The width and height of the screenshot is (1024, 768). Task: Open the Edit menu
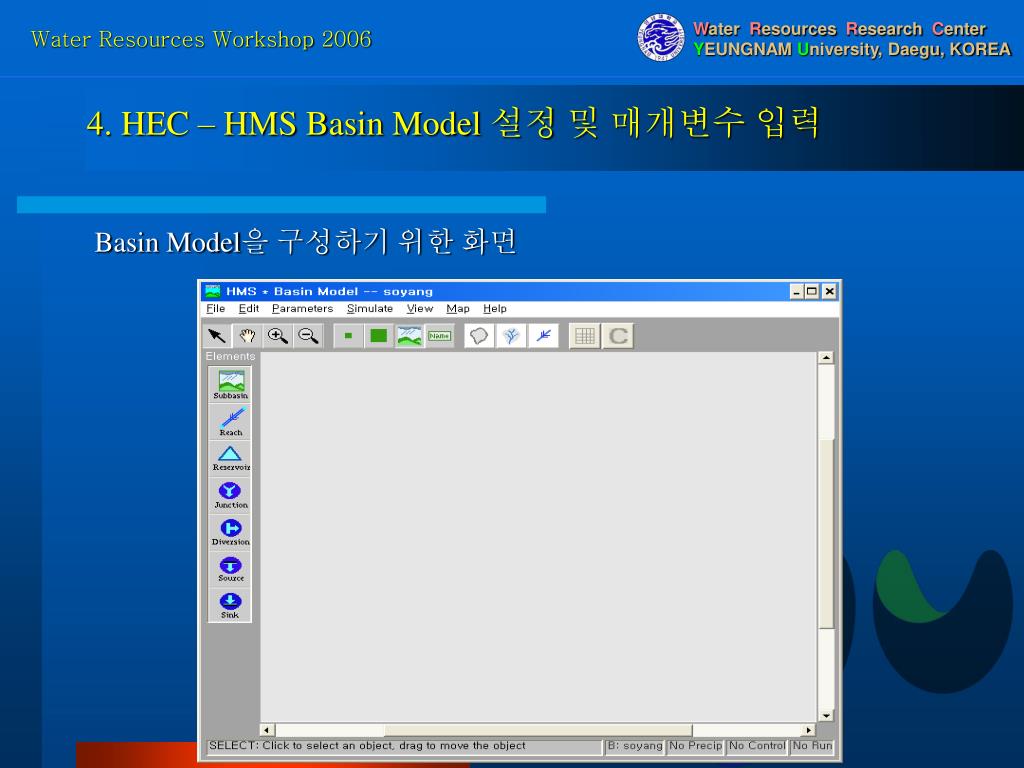coord(249,309)
